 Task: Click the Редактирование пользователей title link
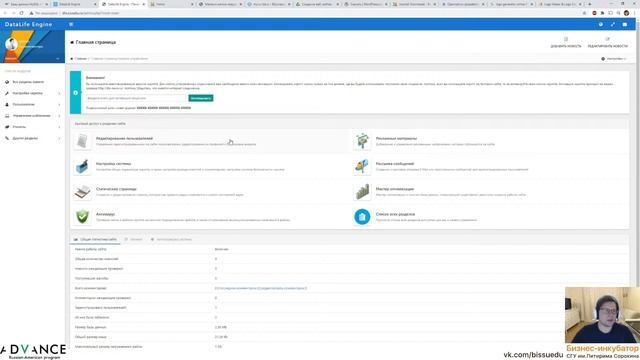pos(124,138)
